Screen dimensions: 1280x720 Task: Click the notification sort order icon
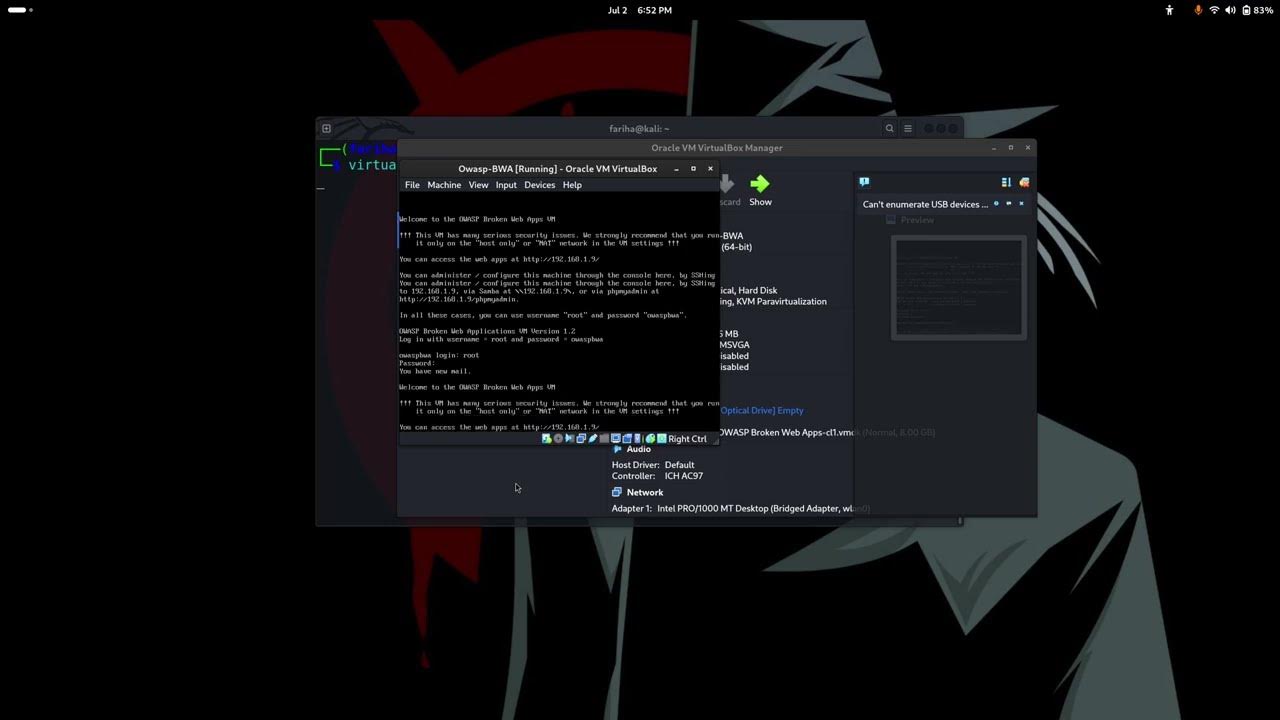(x=1006, y=182)
